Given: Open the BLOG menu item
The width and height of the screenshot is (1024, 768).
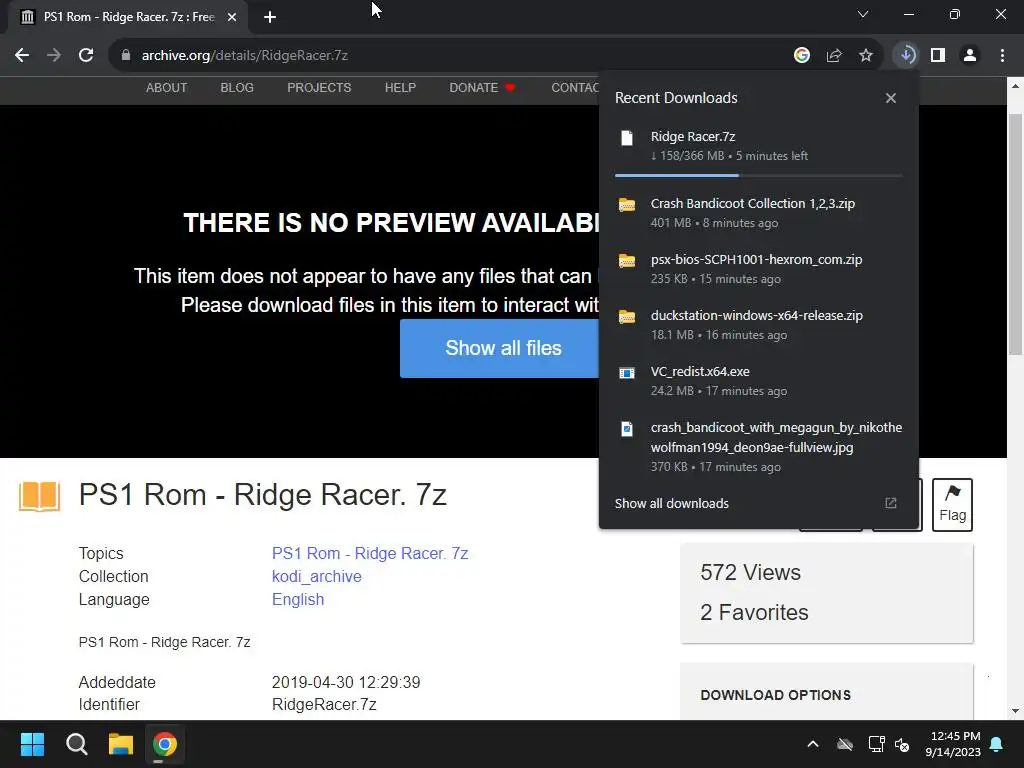Looking at the screenshot, I should tap(237, 88).
